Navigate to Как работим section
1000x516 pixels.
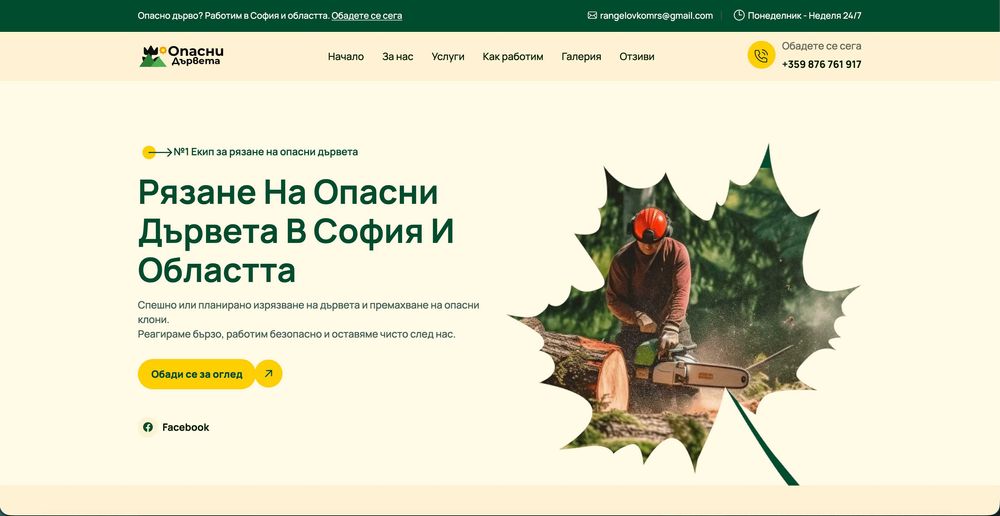coord(513,57)
